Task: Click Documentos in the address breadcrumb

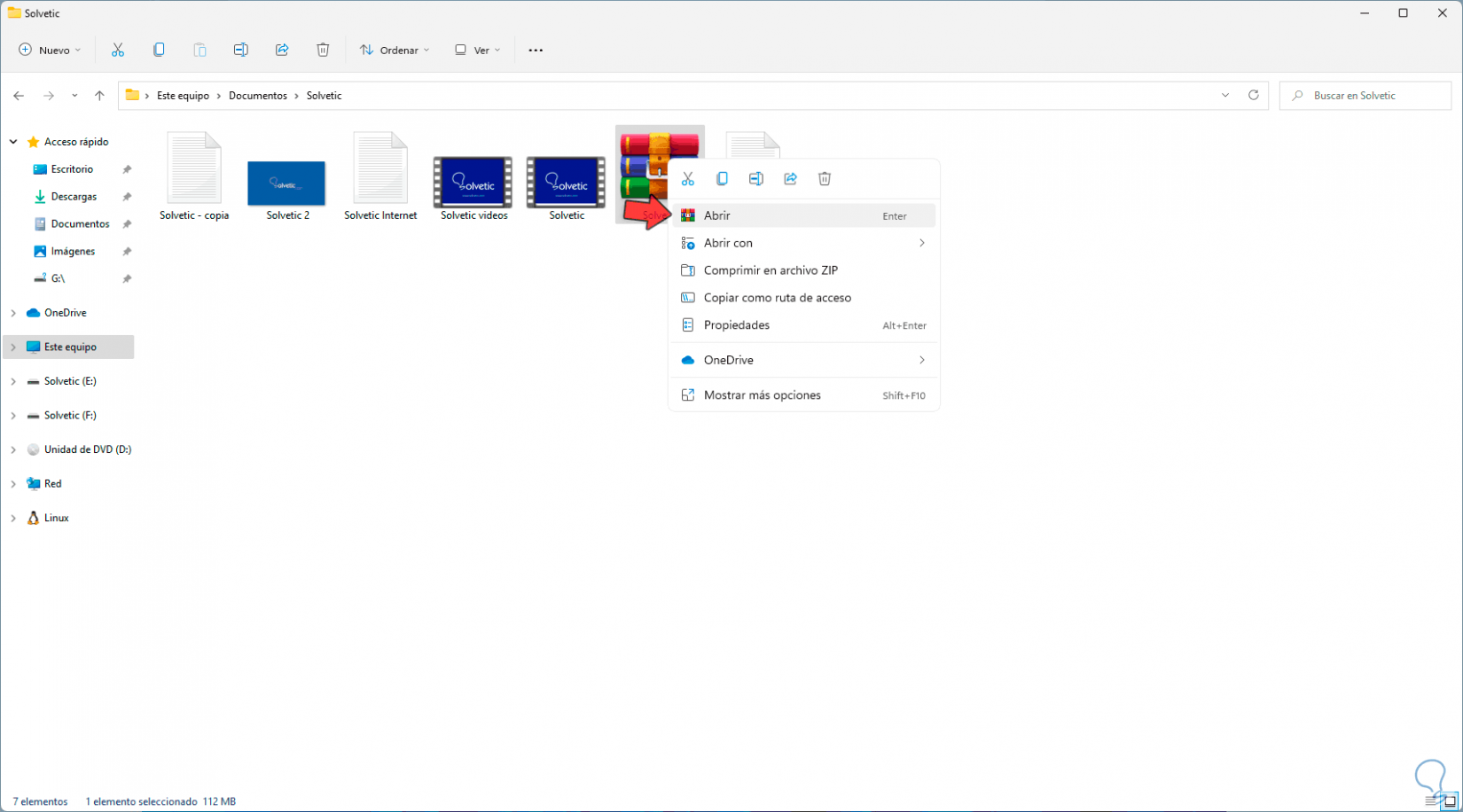Action: (258, 96)
